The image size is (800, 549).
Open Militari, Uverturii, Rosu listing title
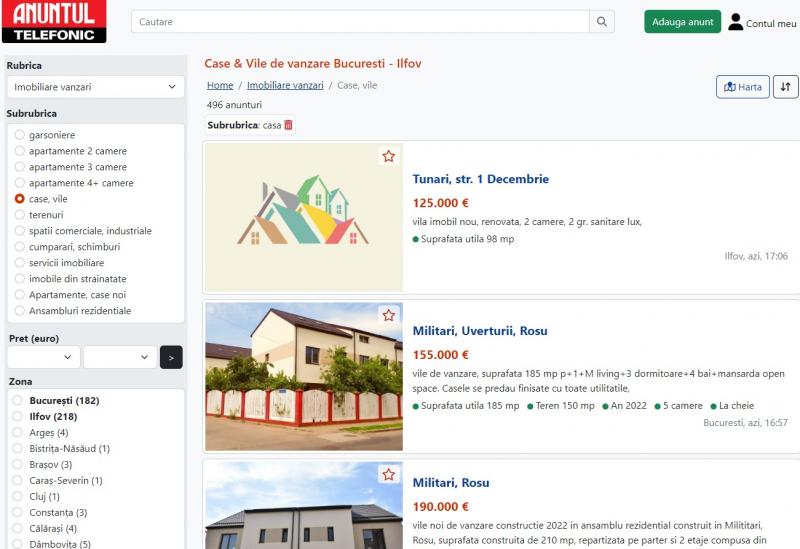click(480, 331)
